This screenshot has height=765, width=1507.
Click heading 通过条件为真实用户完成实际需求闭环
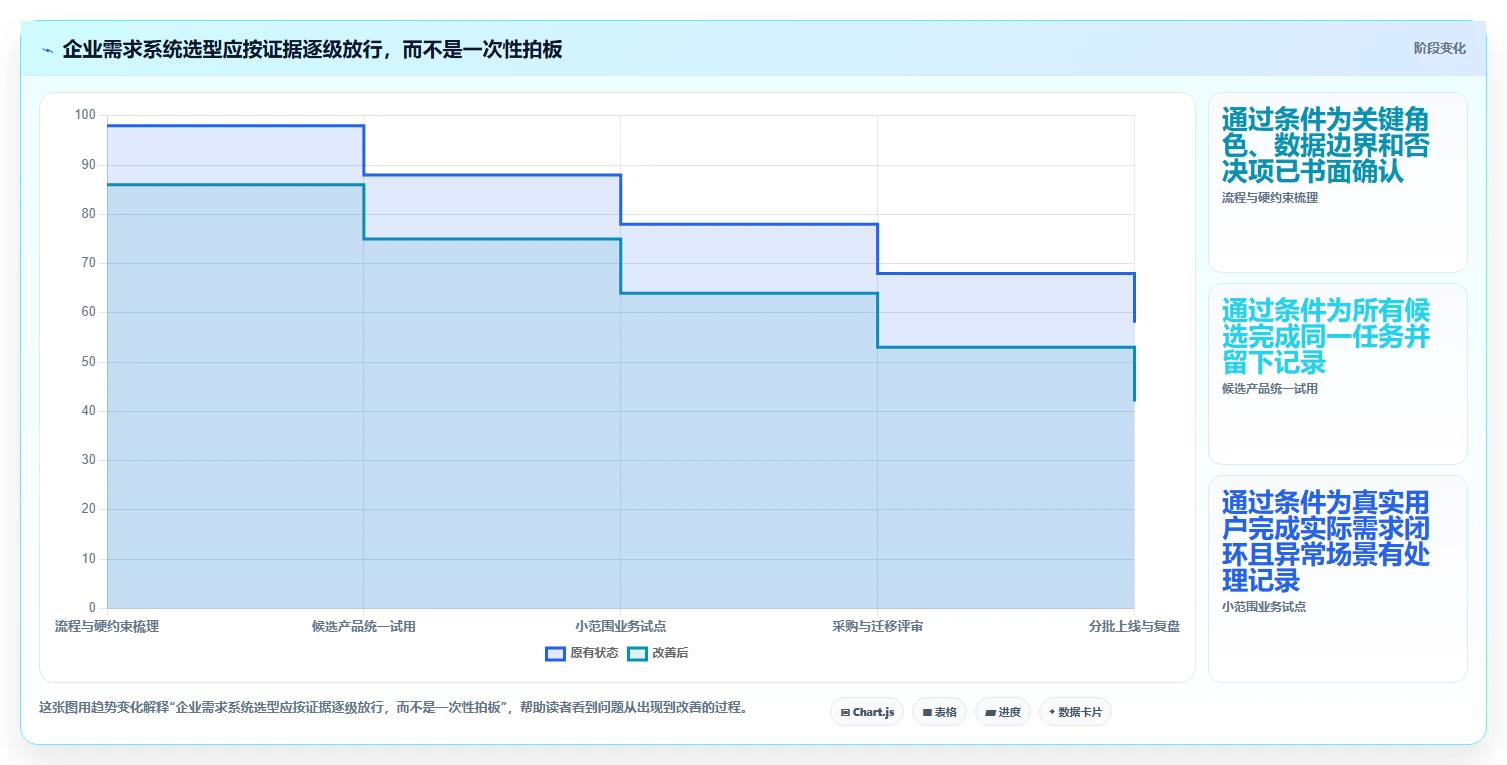click(1325, 541)
